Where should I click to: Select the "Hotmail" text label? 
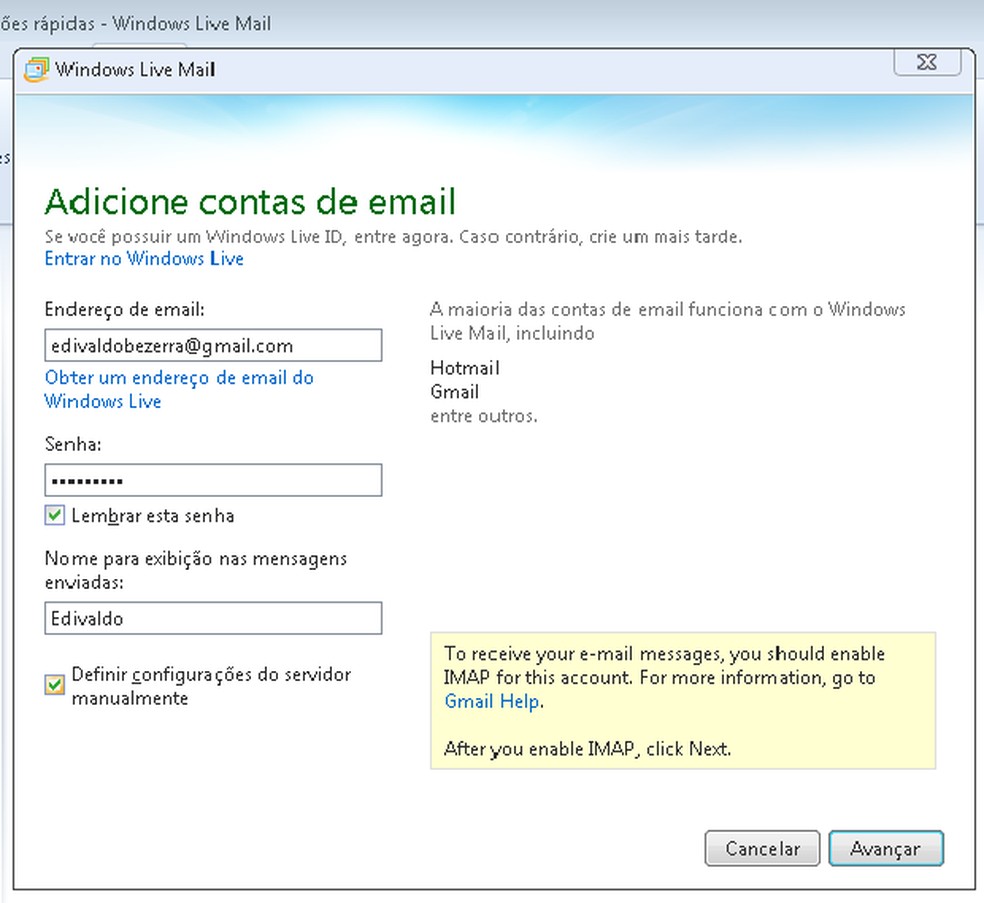tap(464, 368)
